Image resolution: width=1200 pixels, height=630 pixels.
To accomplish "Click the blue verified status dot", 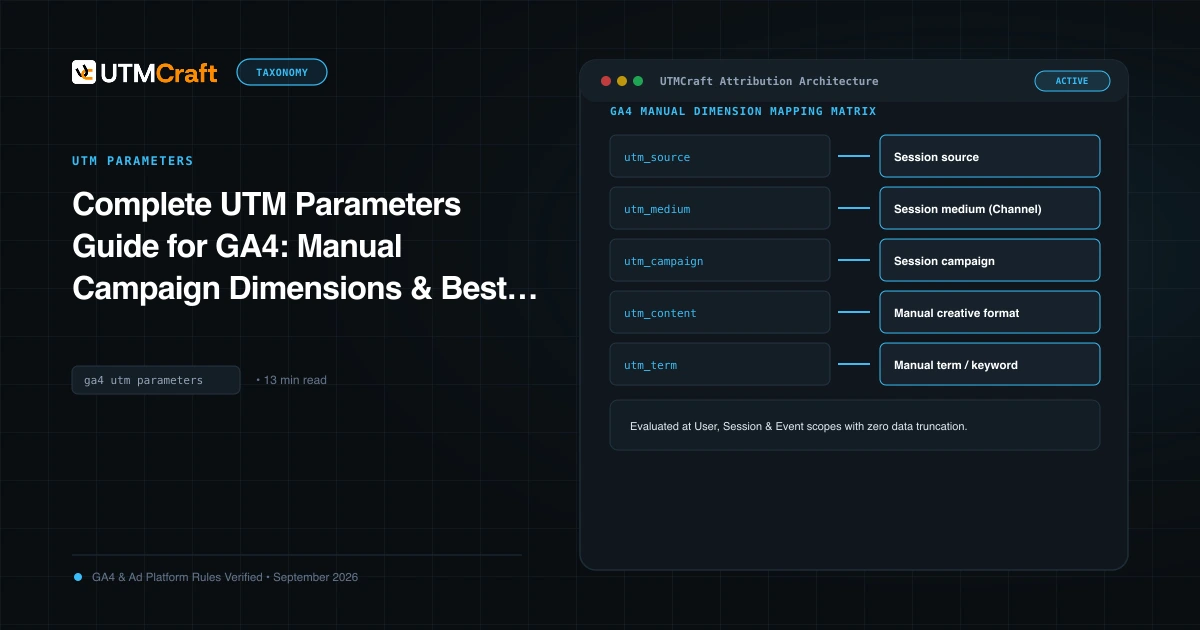I will [78, 577].
